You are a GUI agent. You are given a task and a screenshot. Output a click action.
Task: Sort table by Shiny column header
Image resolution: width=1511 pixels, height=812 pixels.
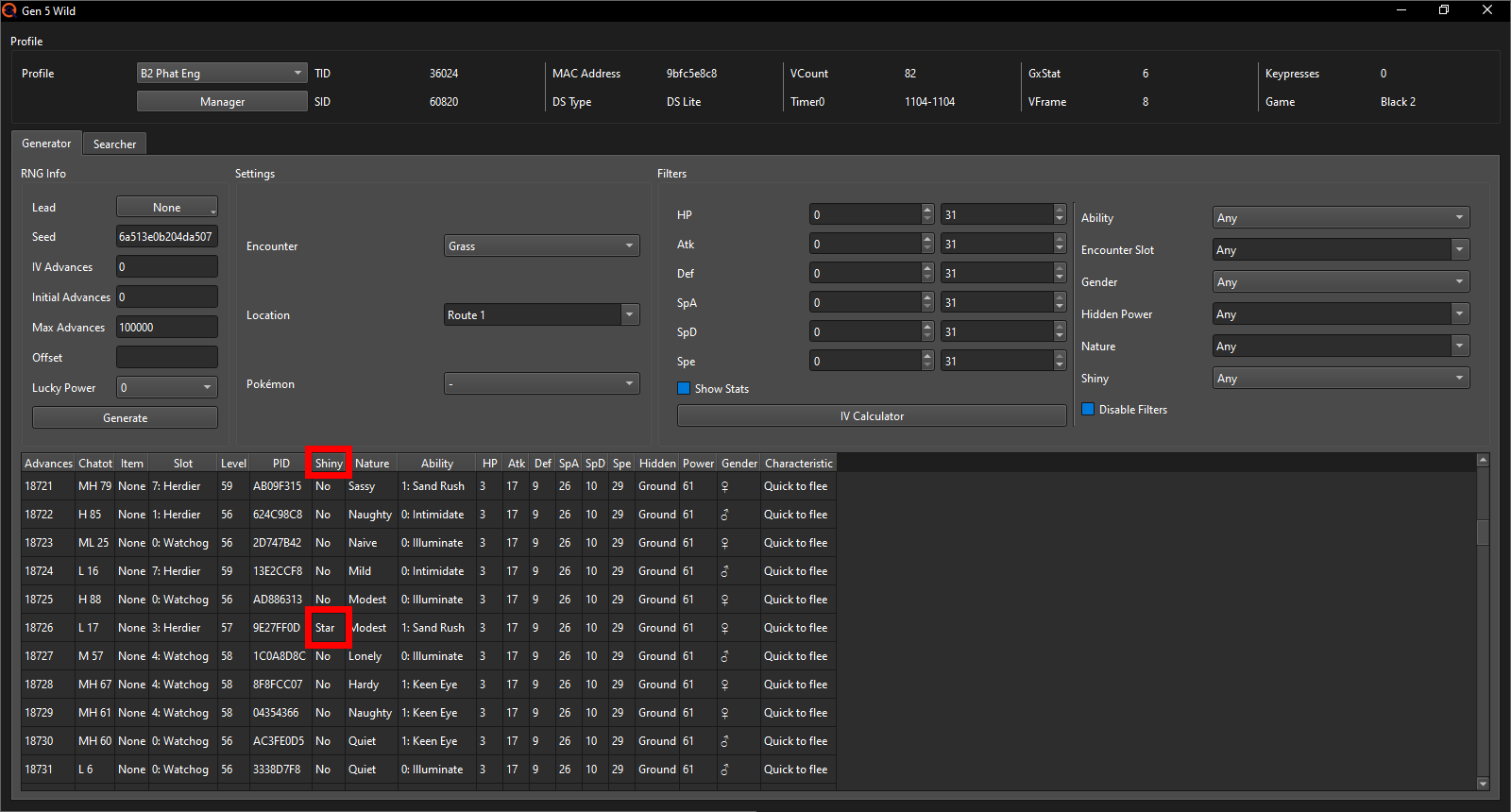[x=329, y=464]
